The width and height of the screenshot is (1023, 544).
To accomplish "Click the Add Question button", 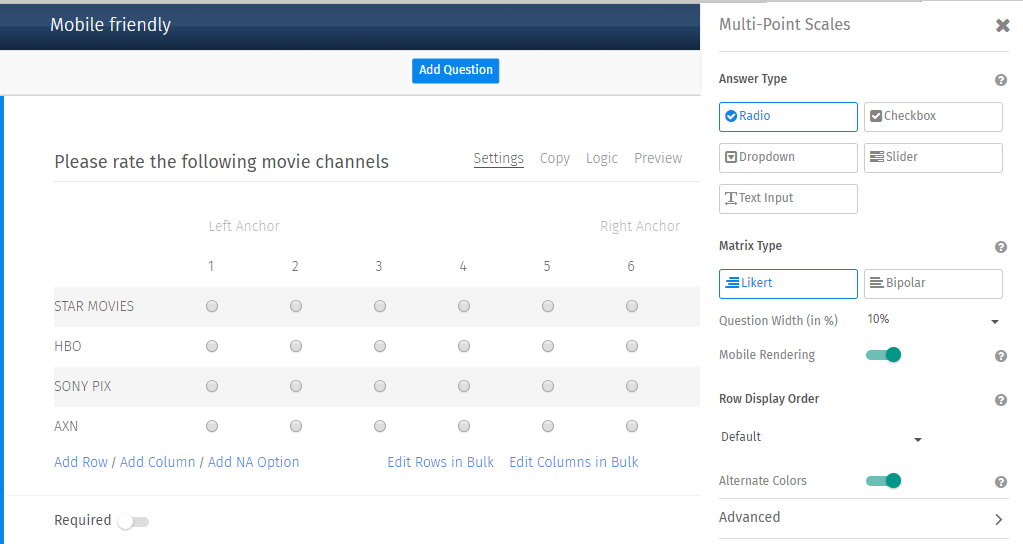I will click(x=455, y=70).
